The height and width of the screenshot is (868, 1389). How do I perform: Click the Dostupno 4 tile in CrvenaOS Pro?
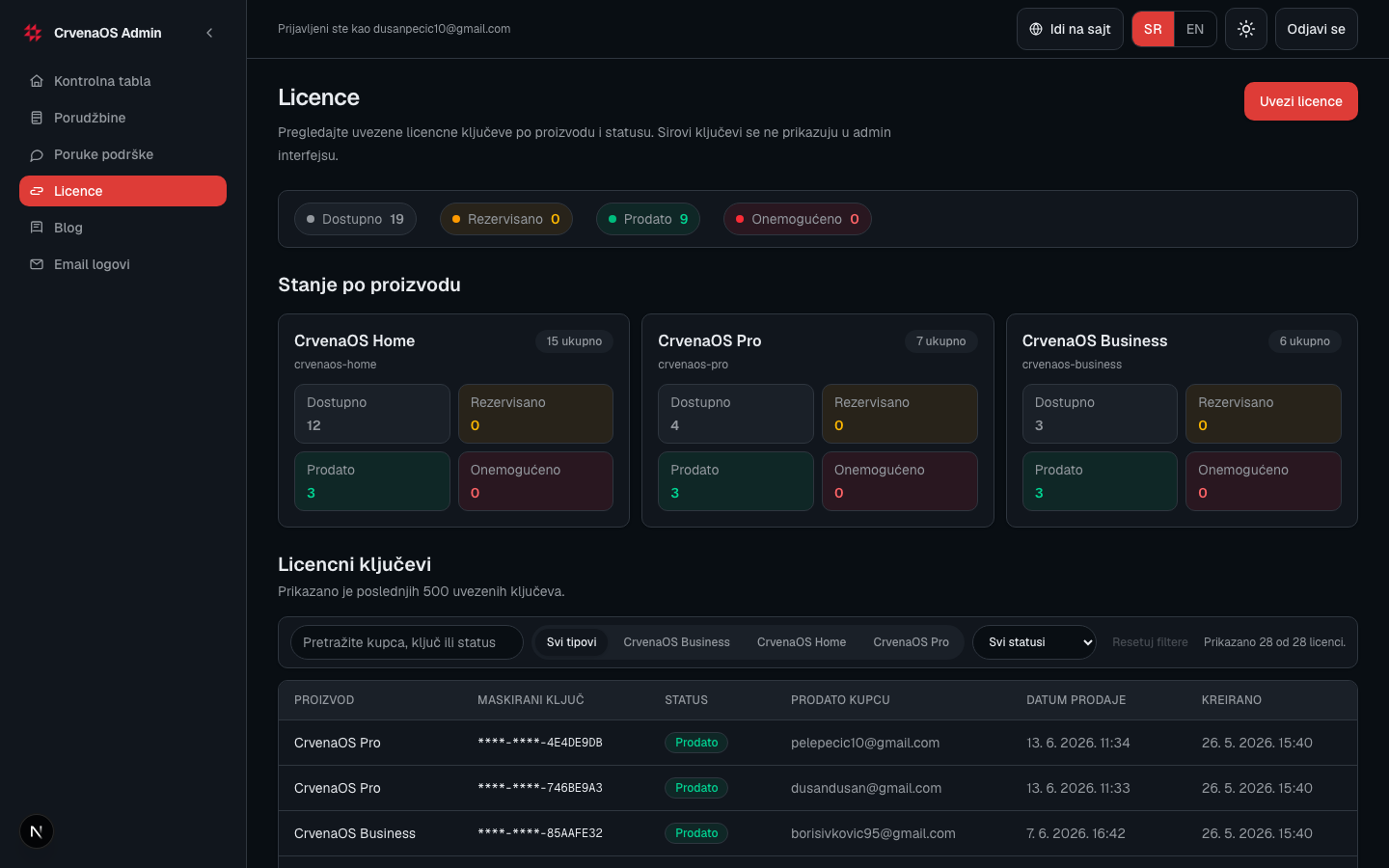click(736, 414)
